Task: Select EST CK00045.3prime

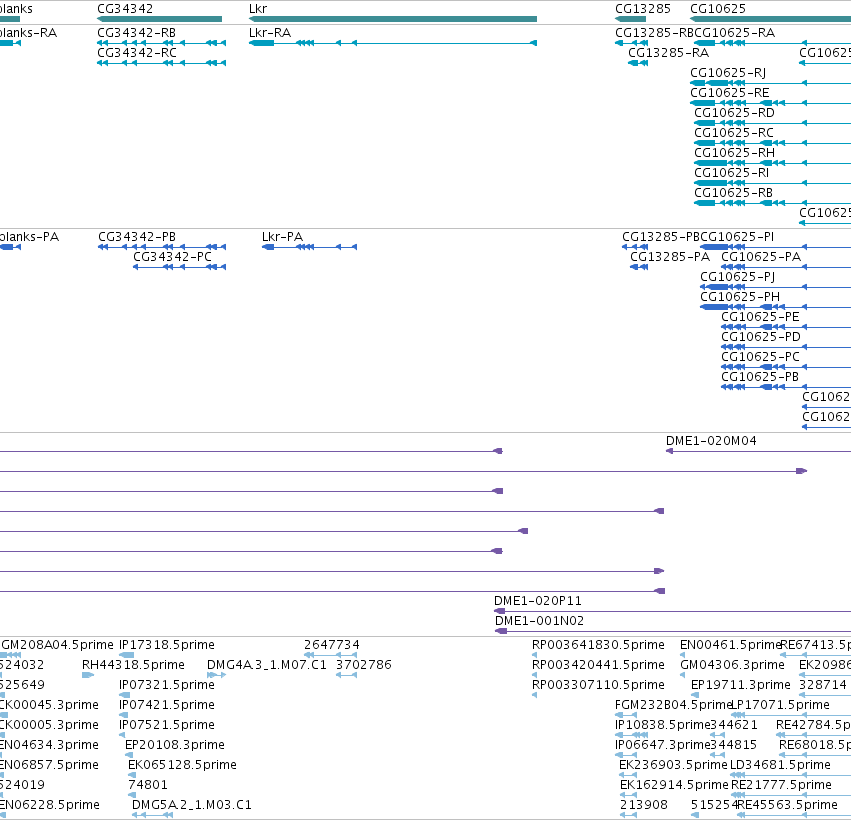Action: pos(49,705)
